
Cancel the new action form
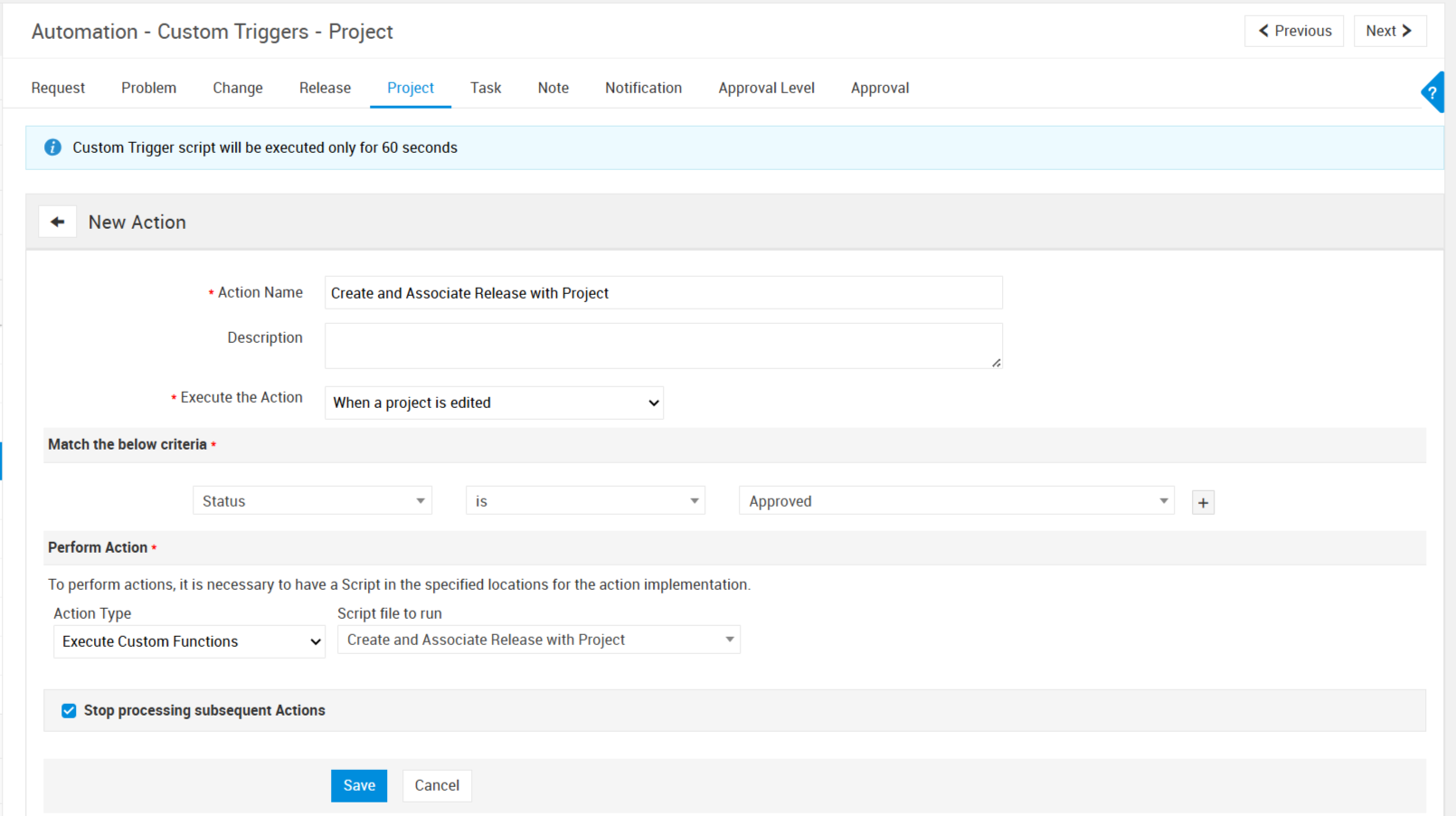point(437,785)
